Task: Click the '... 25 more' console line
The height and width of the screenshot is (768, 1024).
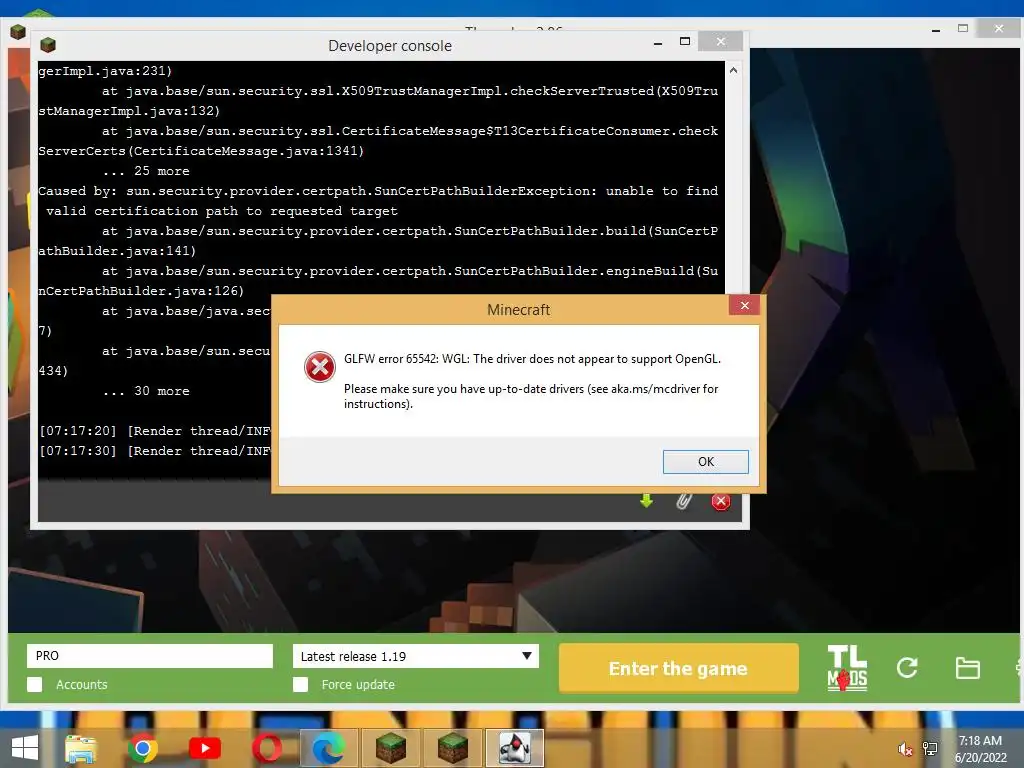Action: point(146,171)
